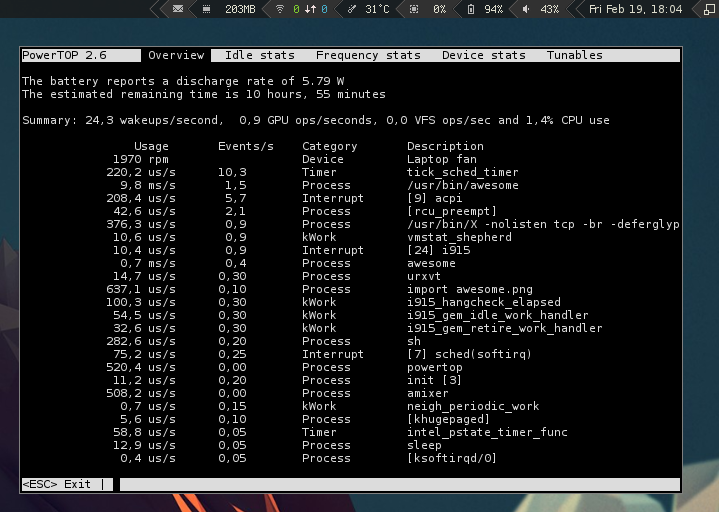Click the Summary wakeups/second line

[316, 120]
